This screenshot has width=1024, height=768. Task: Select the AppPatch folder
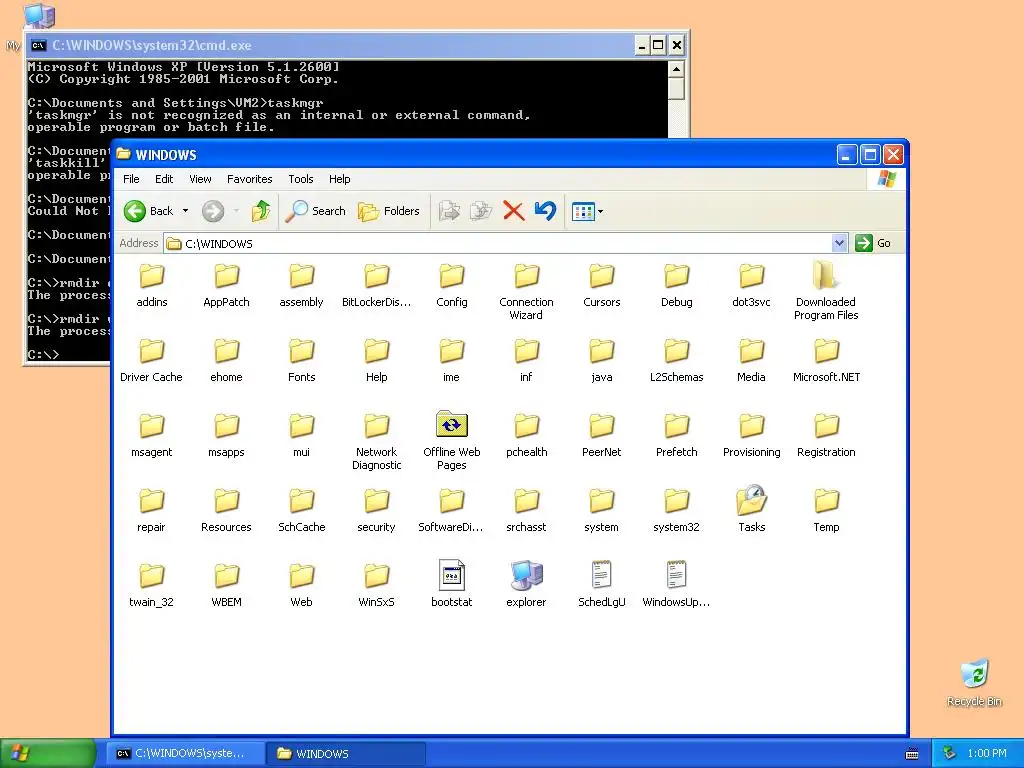(x=227, y=285)
